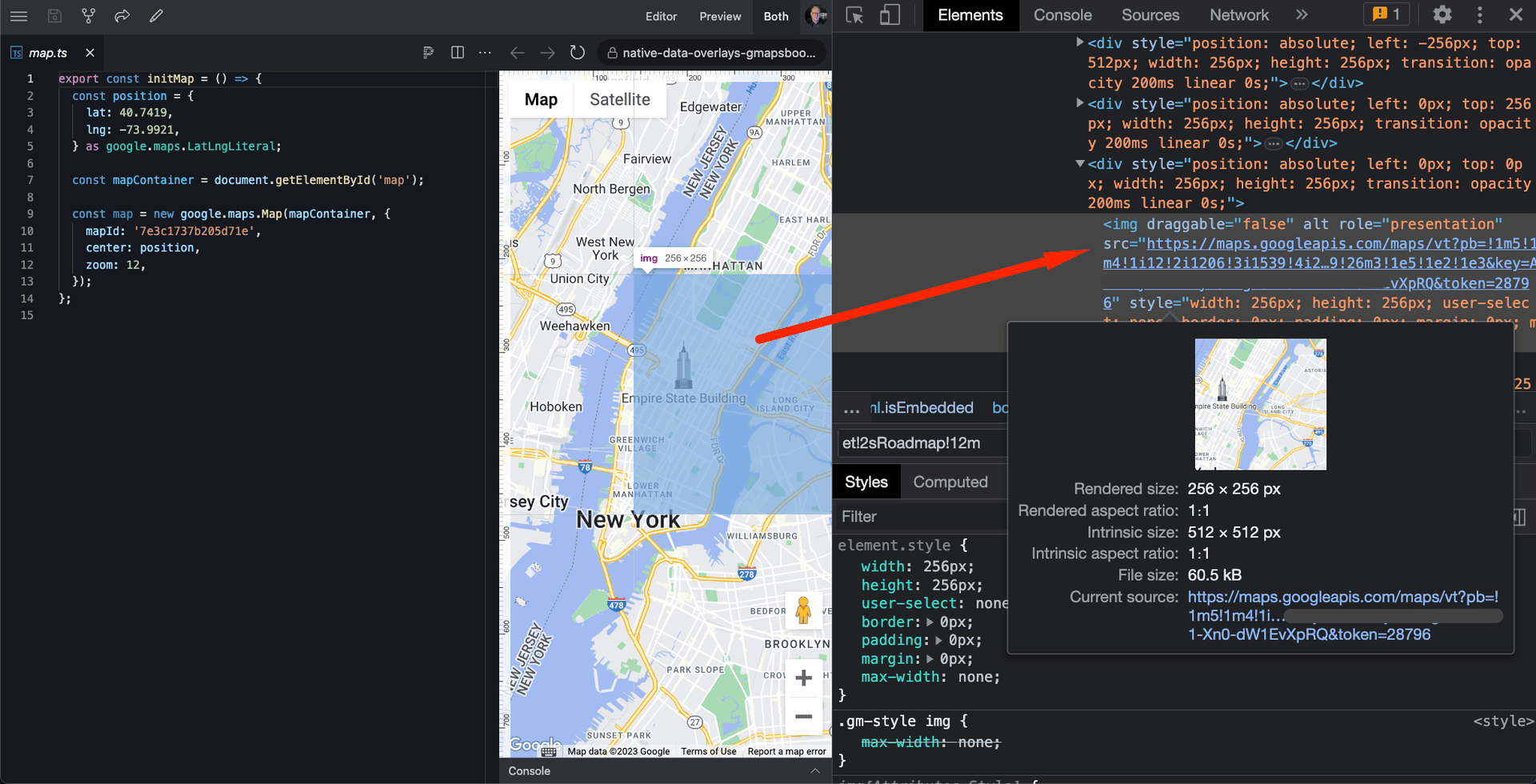The width and height of the screenshot is (1536, 784).
Task: Open DevTools settings gear
Action: (1442, 15)
